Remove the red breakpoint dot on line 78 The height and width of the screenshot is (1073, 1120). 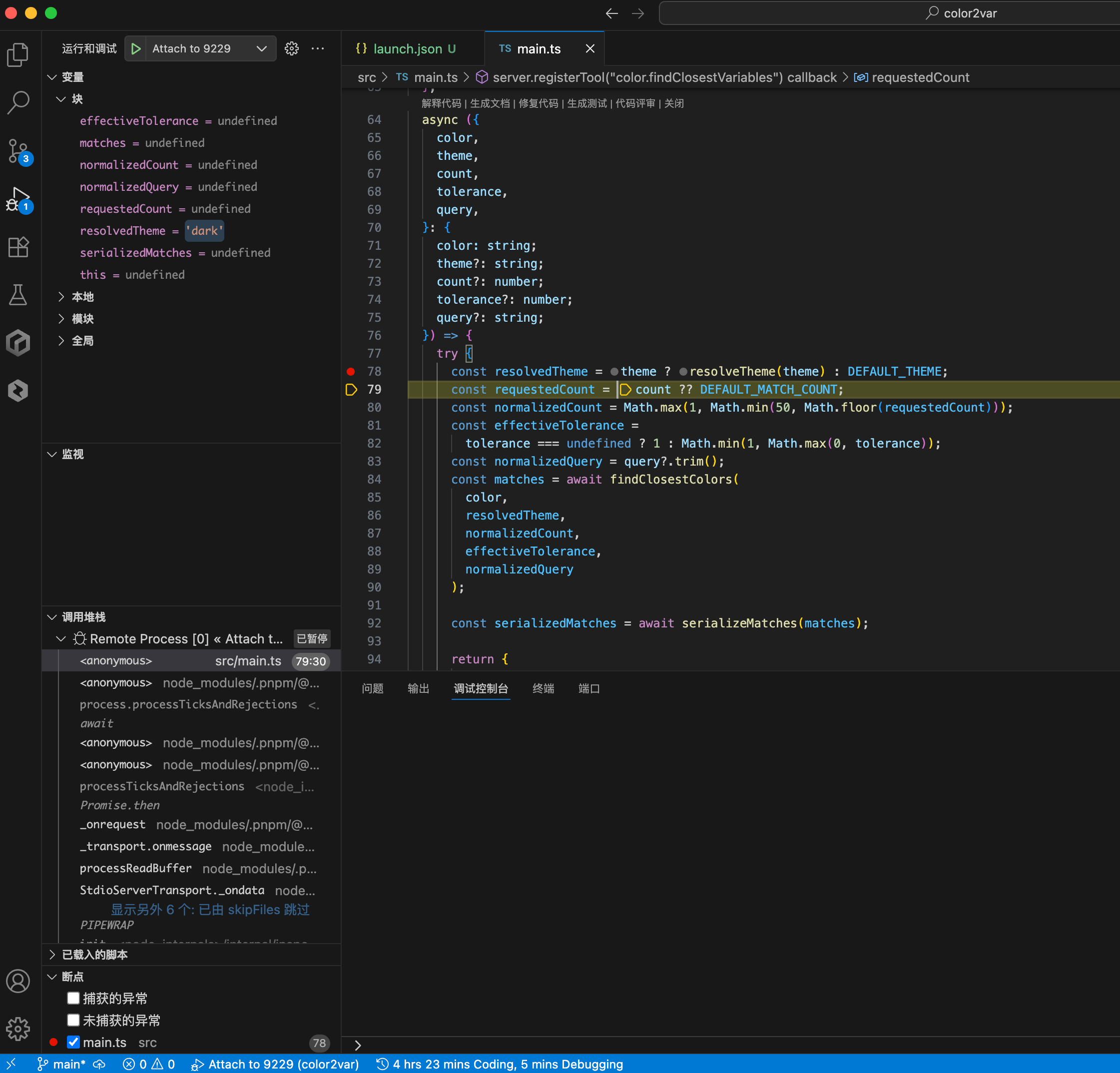click(351, 371)
